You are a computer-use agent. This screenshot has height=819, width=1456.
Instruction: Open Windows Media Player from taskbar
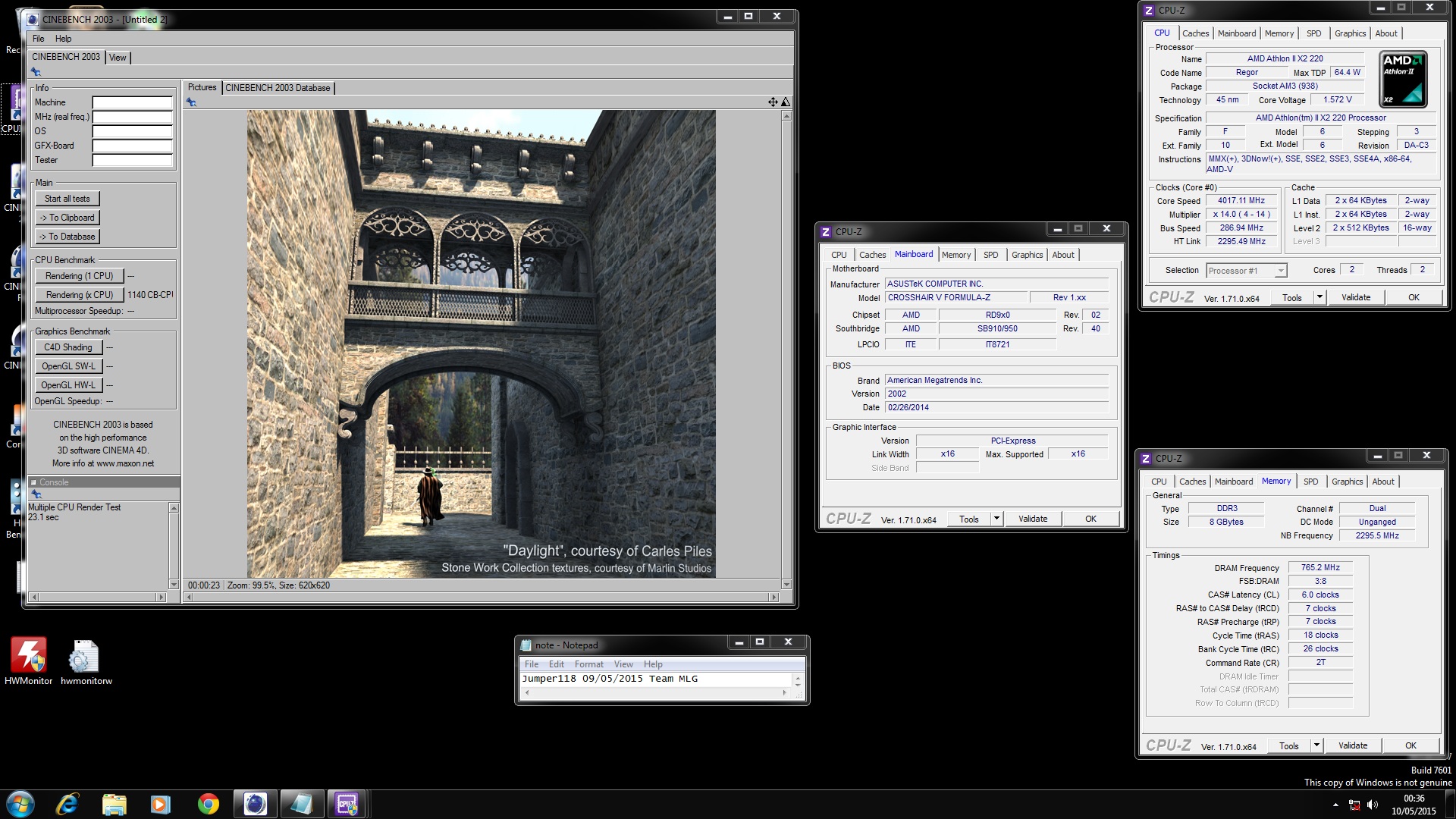tap(160, 804)
